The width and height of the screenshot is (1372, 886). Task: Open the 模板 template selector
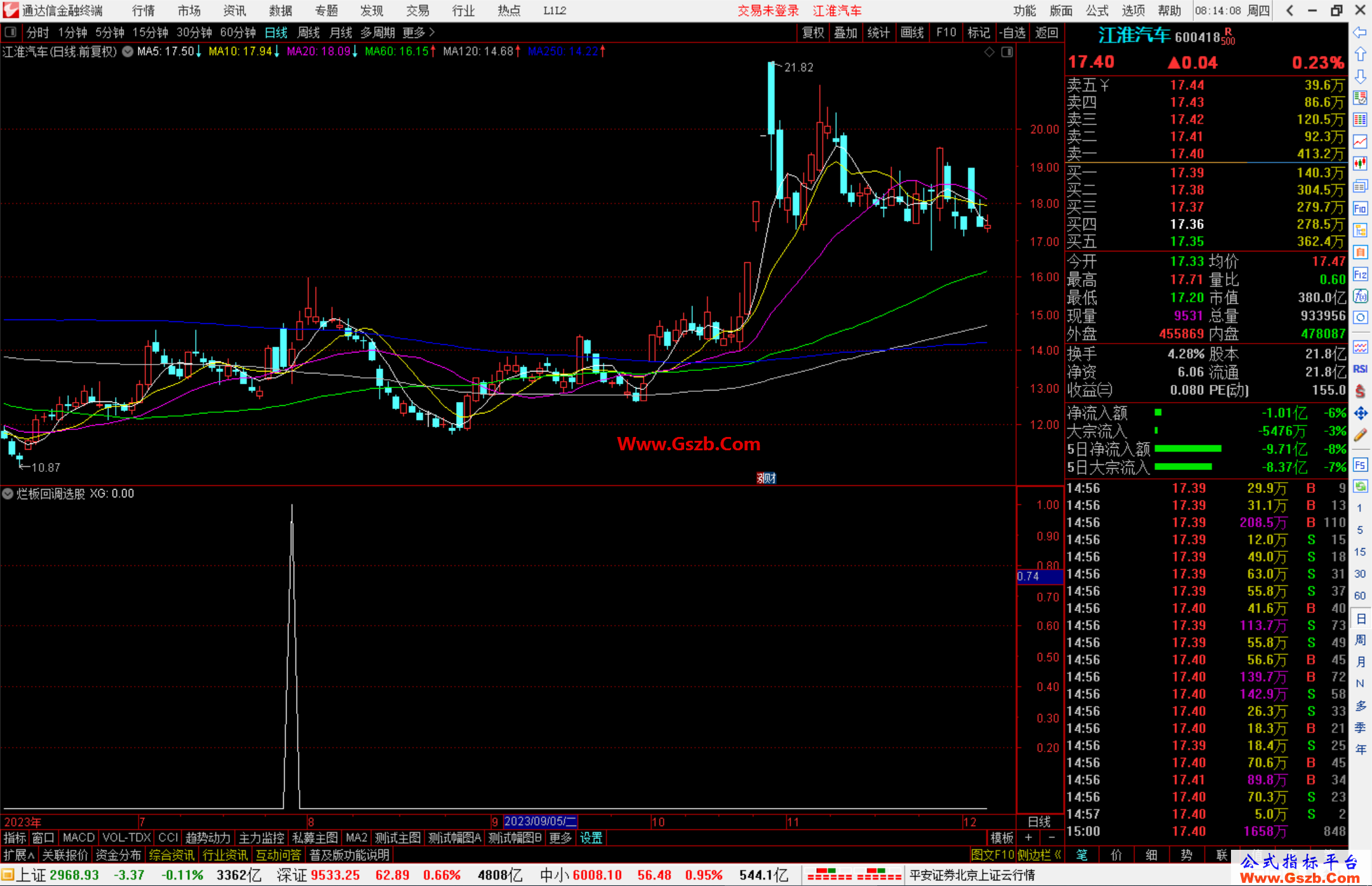1002,838
